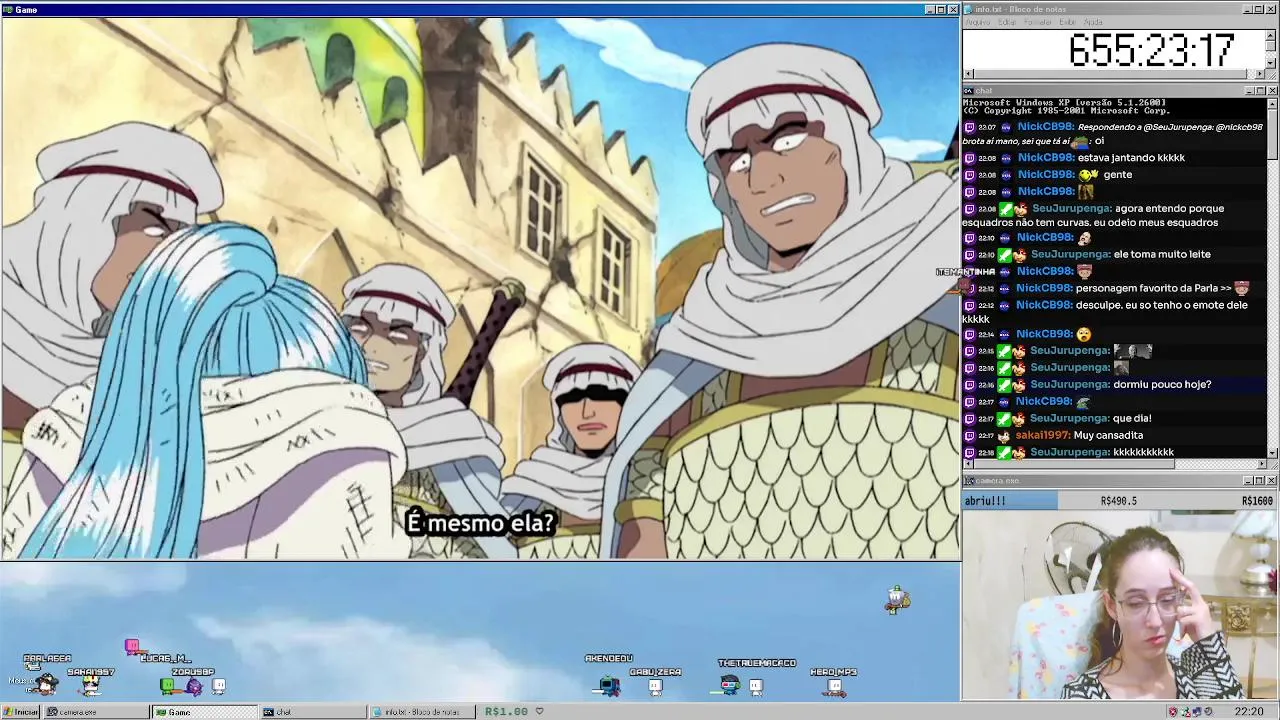Click the left arrow of the notepad horizontal scrollbar
The width and height of the screenshot is (1280, 720).
pos(968,74)
